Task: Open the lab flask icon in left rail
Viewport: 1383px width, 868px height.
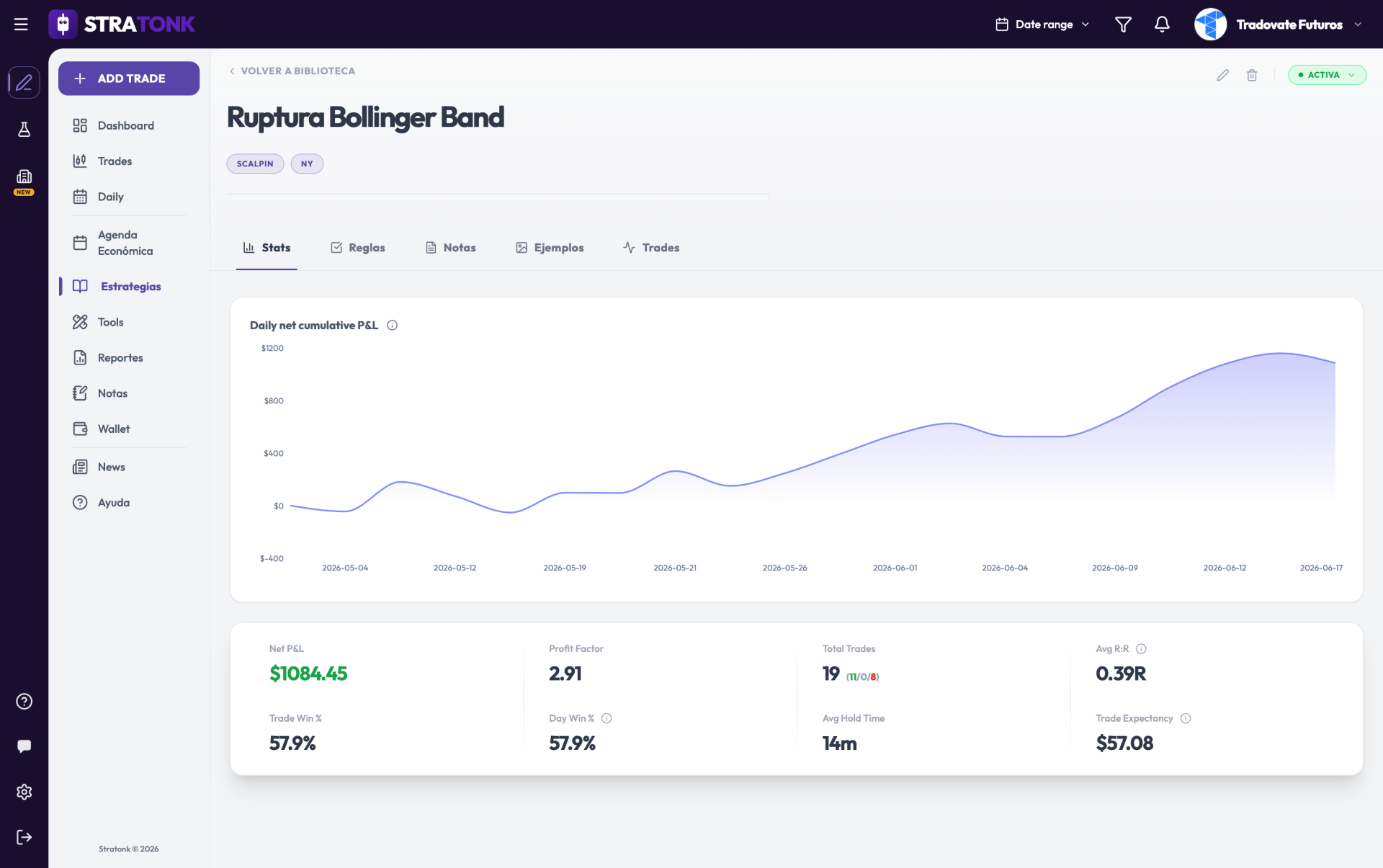Action: pos(24,130)
